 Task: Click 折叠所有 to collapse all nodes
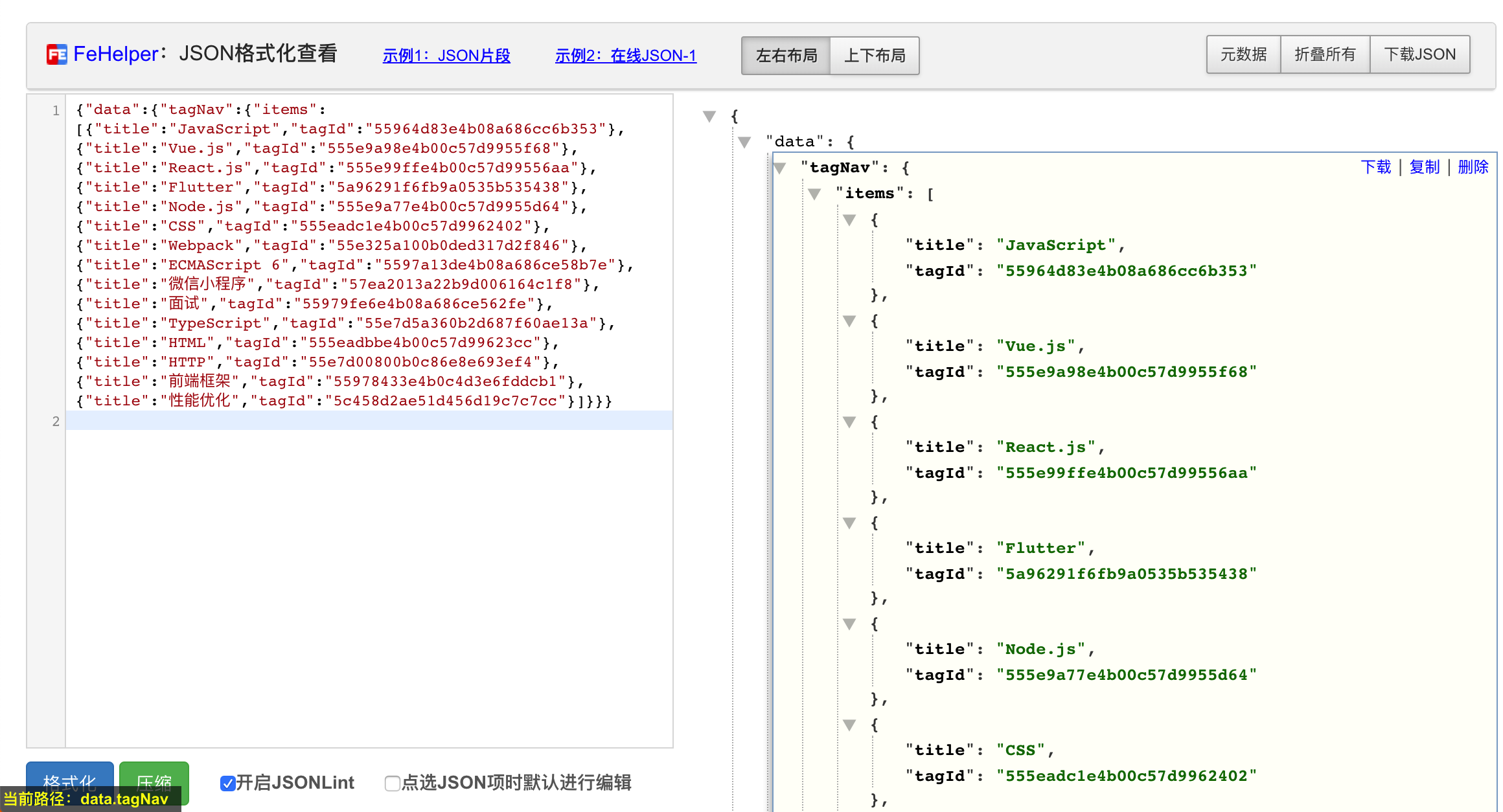pos(1325,54)
